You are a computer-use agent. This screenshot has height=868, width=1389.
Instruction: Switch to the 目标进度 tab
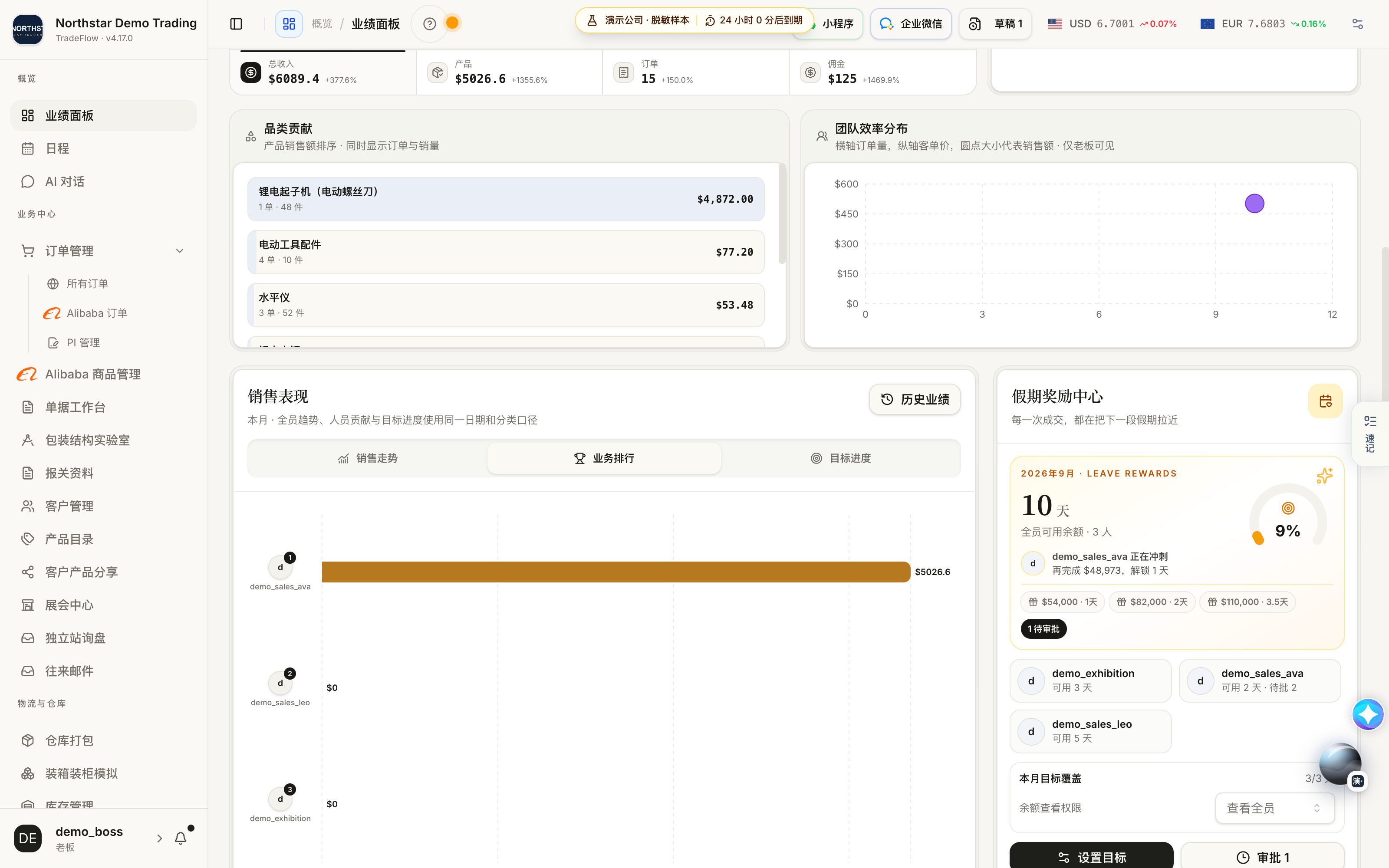click(x=841, y=458)
